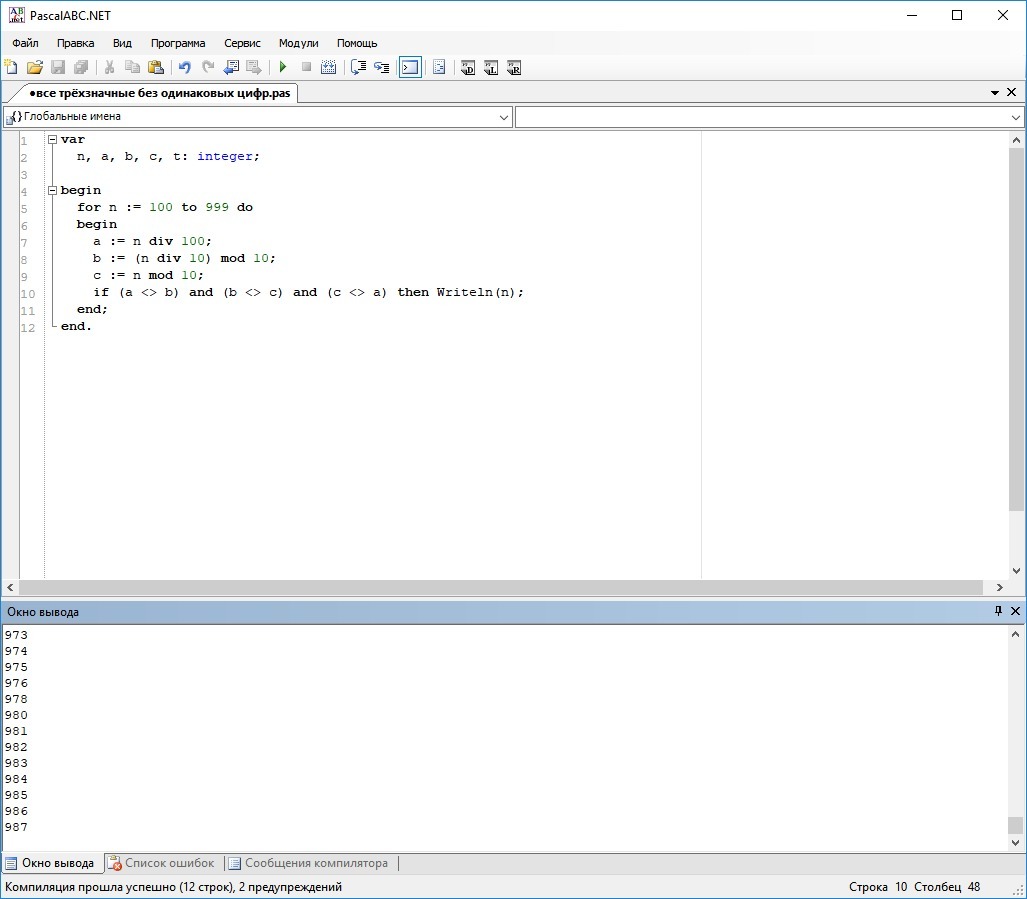Screen dimensions: 1027x899
Task: Click the editor vertical scrollbar up arrow
Action: [x=1016, y=139]
